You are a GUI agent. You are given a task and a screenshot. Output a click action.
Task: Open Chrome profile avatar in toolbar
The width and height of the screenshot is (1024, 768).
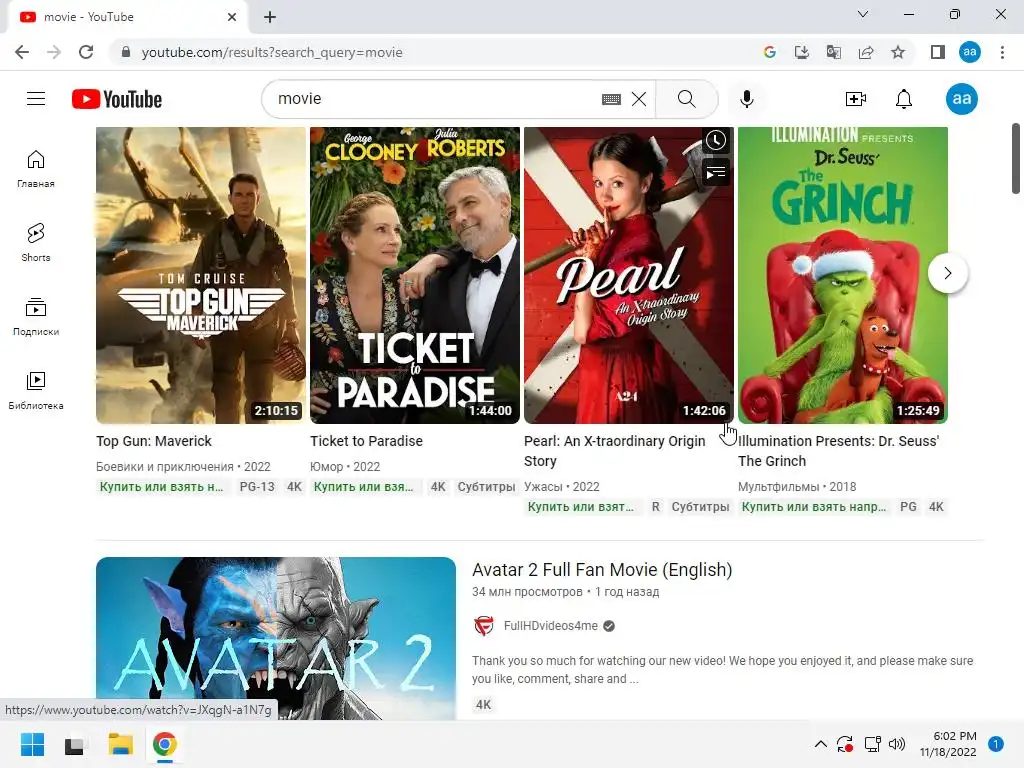pyautogui.click(x=970, y=52)
